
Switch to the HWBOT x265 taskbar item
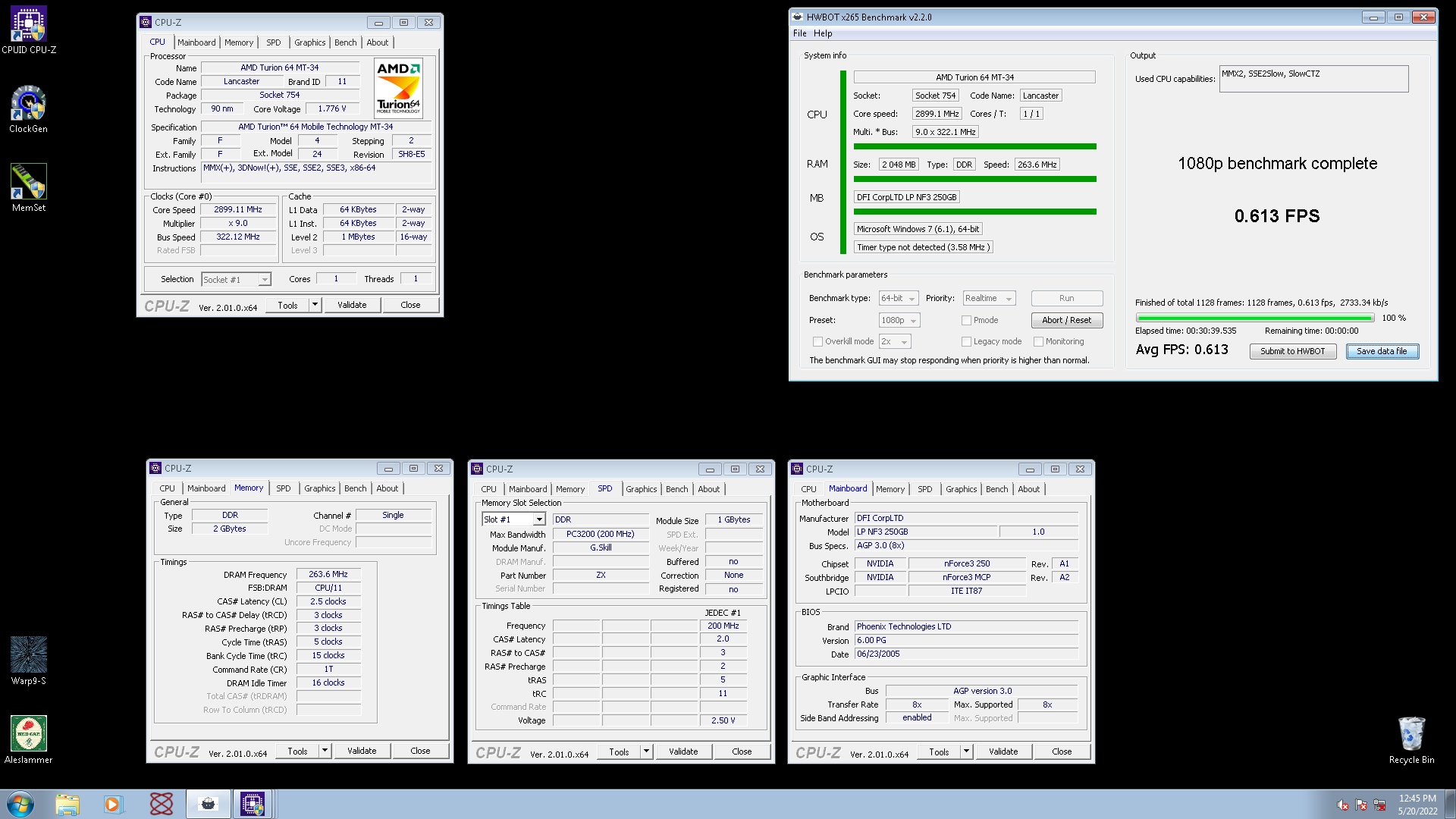208,804
